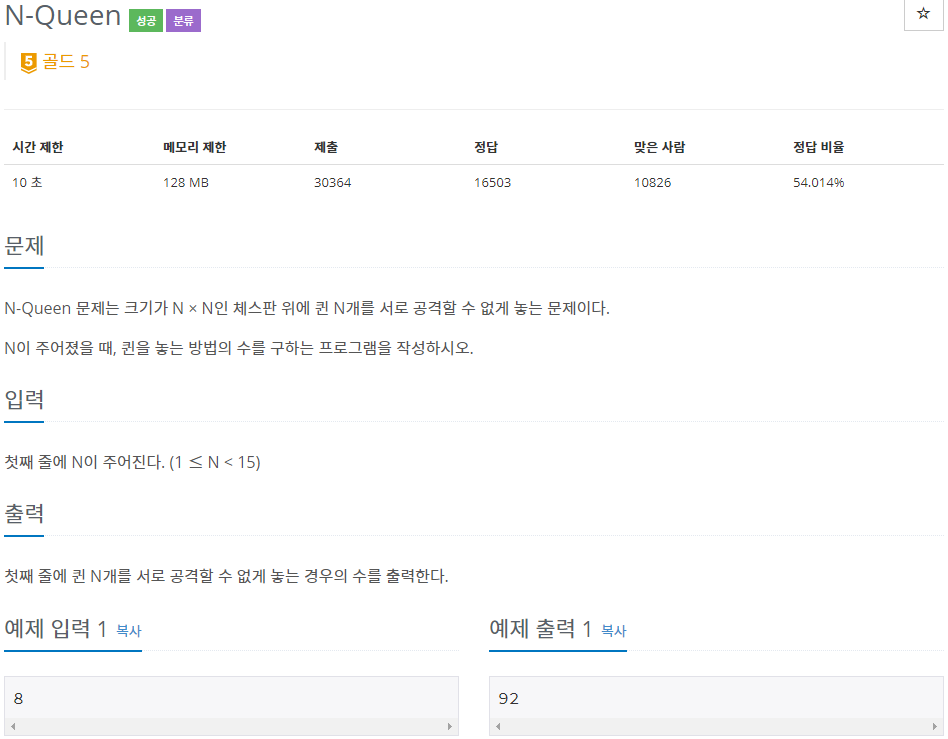The height and width of the screenshot is (739, 948).
Task: Click the 제출 column header
Action: click(326, 147)
